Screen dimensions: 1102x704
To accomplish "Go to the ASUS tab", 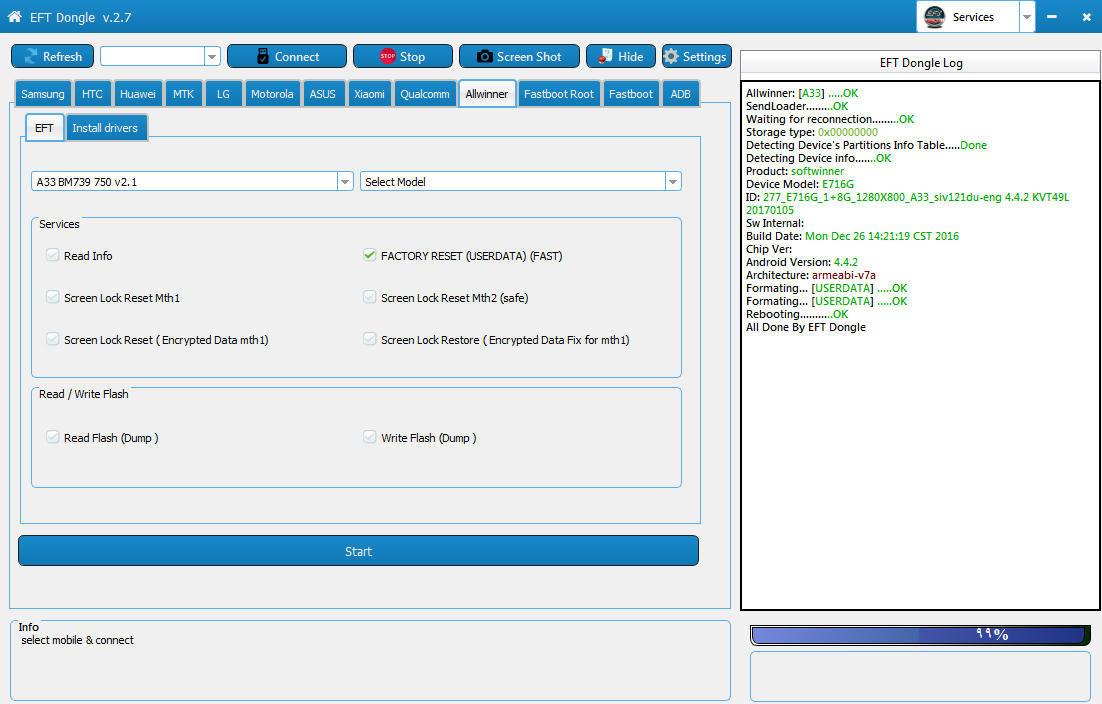I will pyautogui.click(x=323, y=93).
